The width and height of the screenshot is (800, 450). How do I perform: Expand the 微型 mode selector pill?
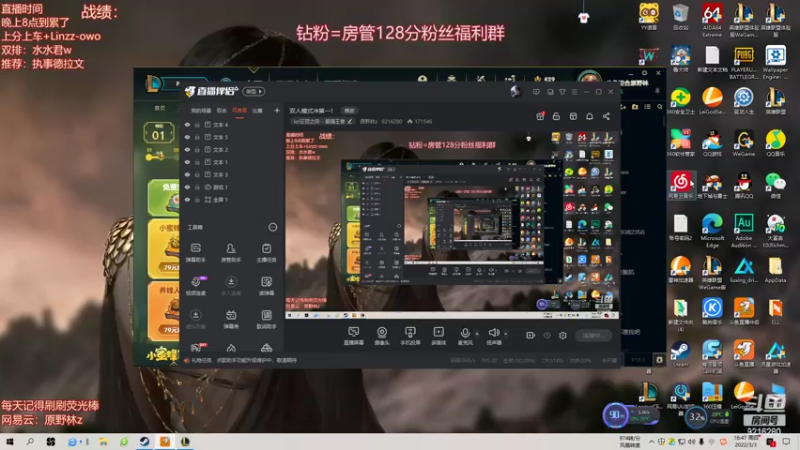(254, 91)
